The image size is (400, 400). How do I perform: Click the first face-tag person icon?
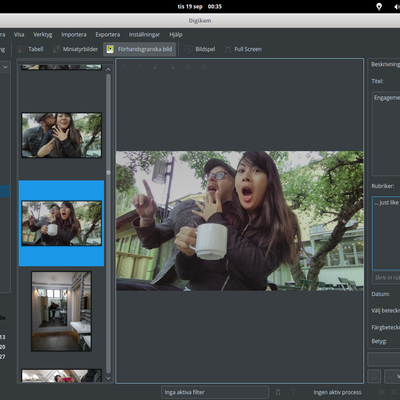pyautogui.click(x=188, y=67)
